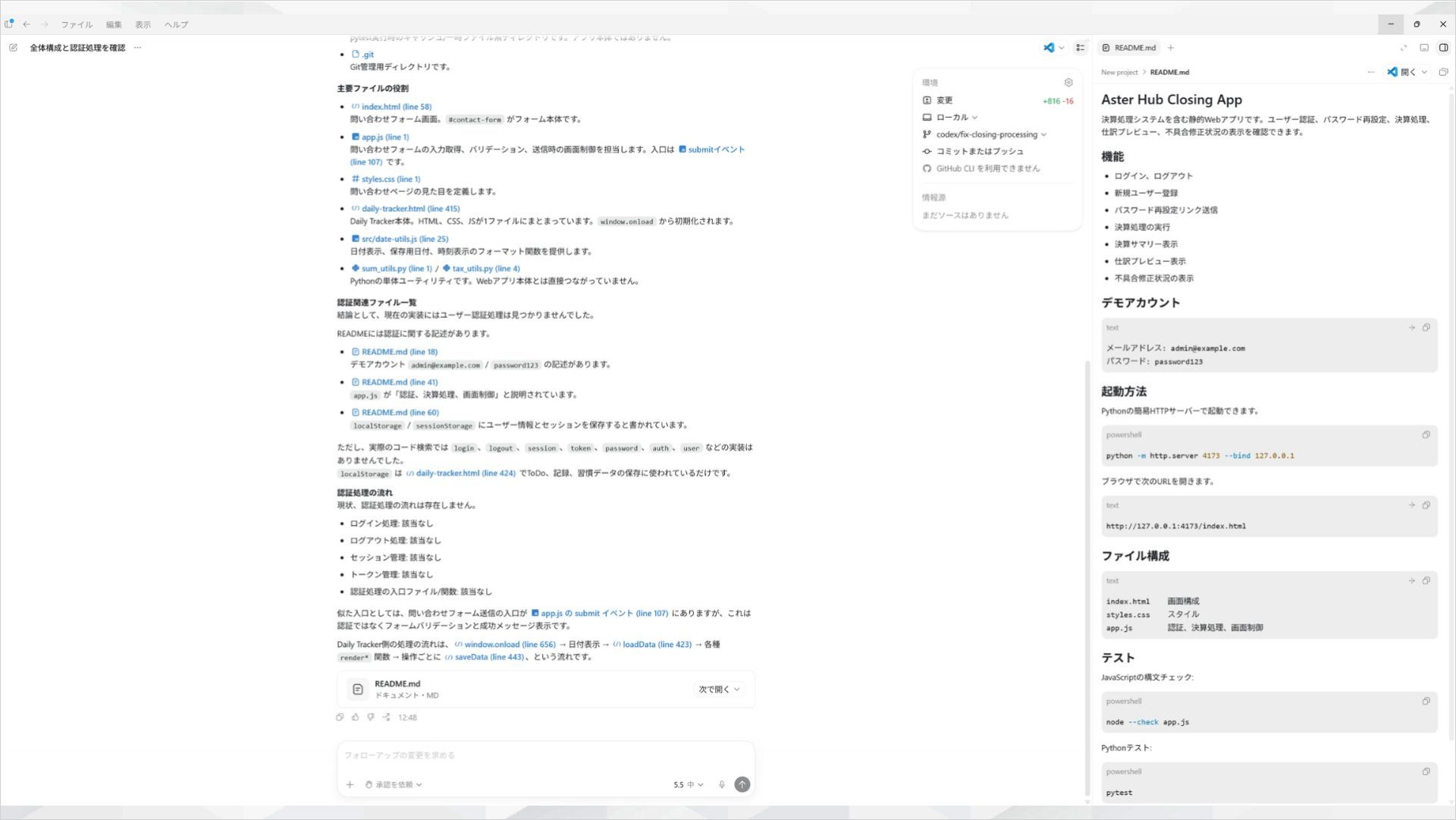Screen dimensions: 1456x820
Task: Click the 開く button in preview header
Action: 1401,72
